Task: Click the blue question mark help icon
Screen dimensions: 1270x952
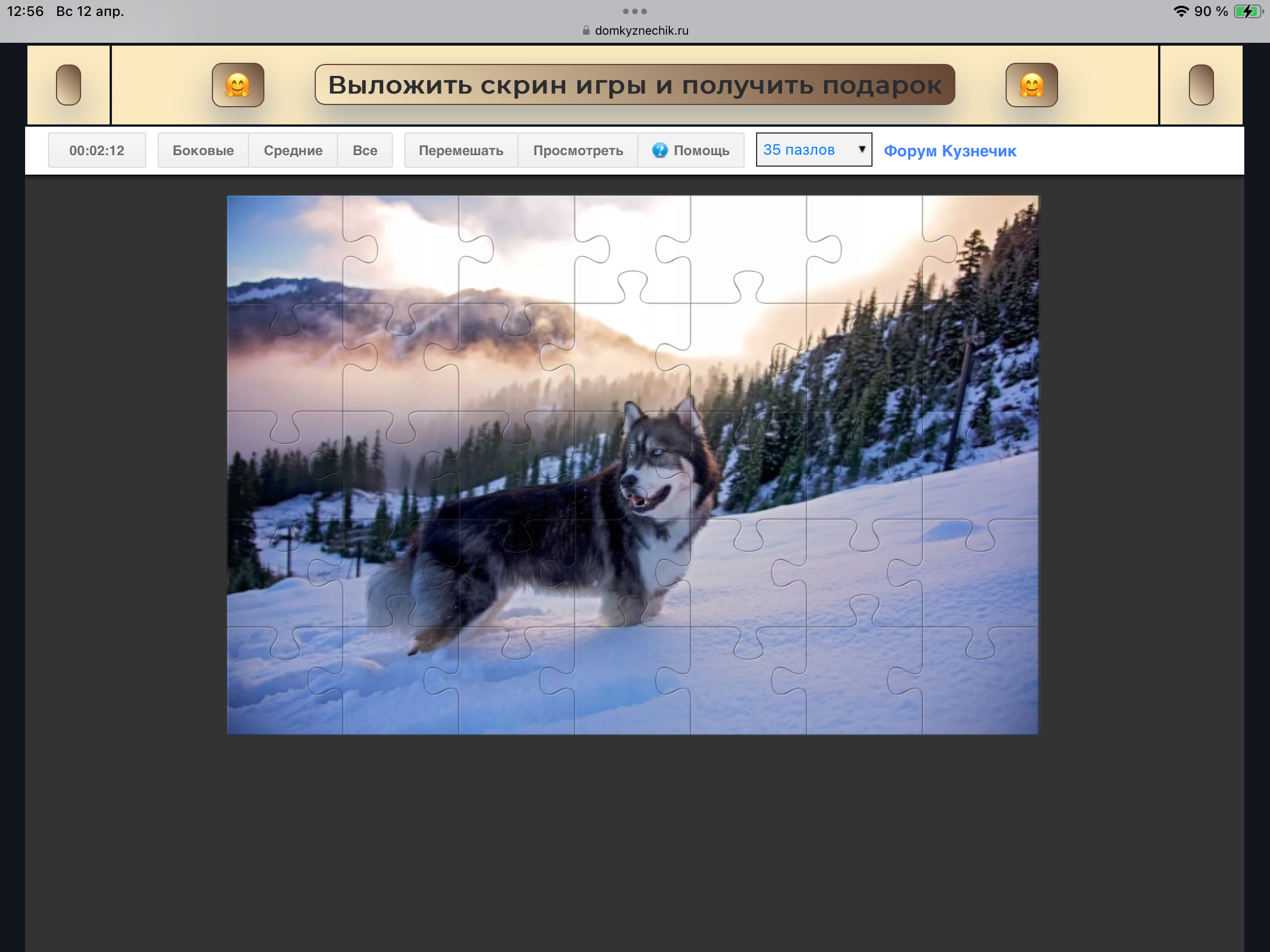Action: pos(660,150)
